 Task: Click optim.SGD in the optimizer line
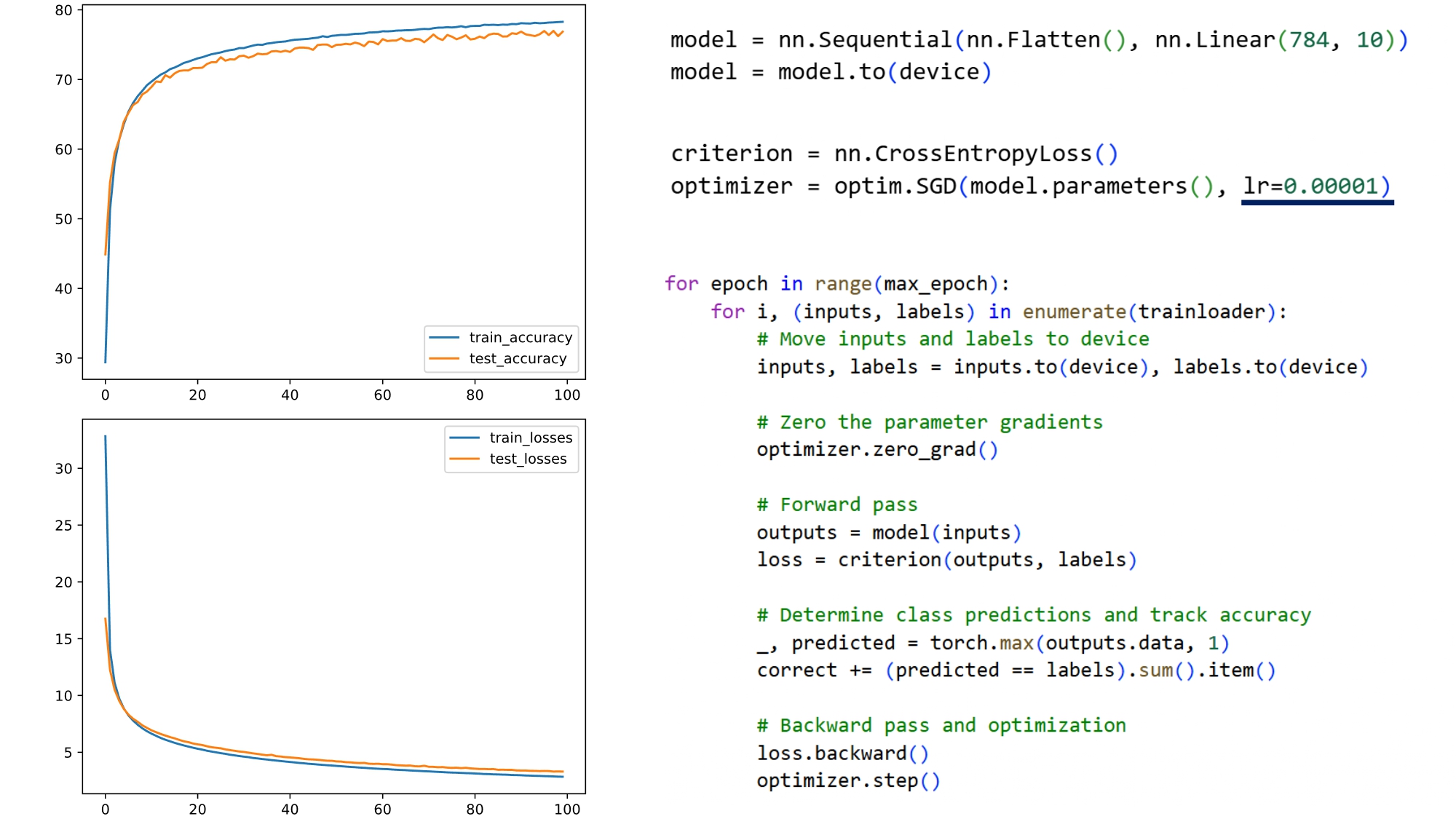[895, 186]
